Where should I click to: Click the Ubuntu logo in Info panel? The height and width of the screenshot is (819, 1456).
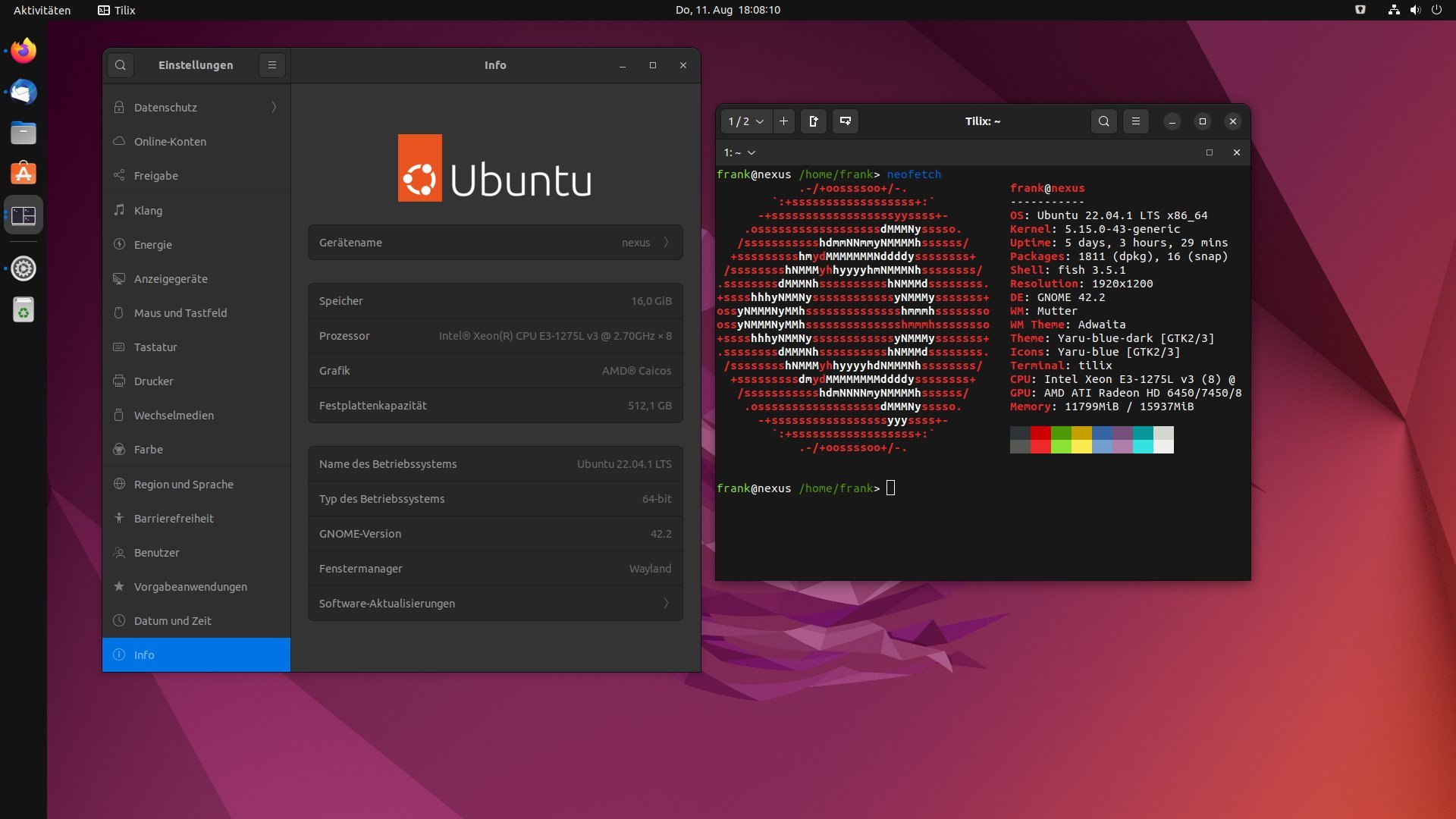click(x=495, y=168)
